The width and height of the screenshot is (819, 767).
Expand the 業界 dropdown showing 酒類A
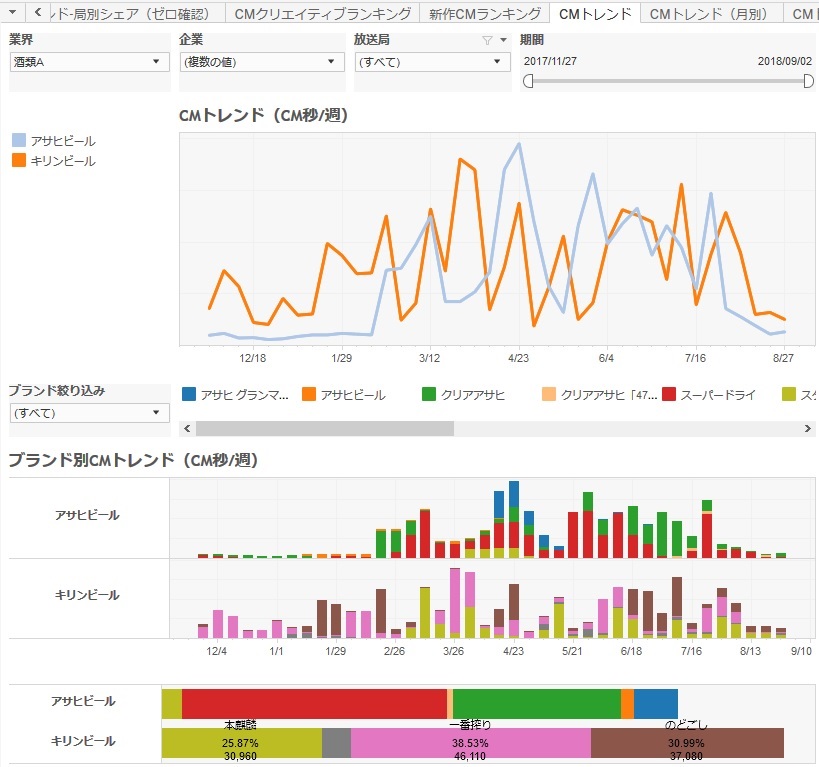[x=89, y=62]
